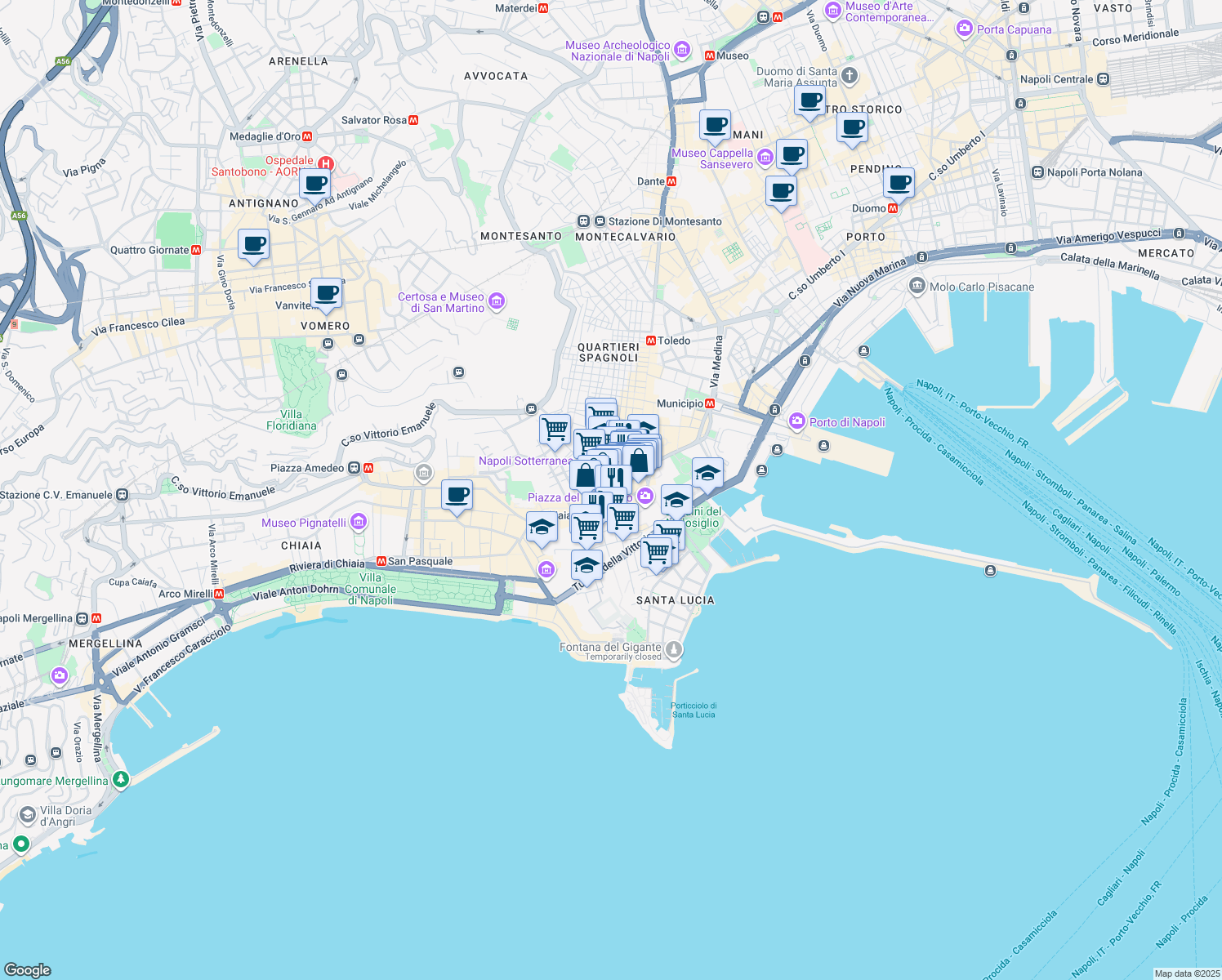Click the Molo Carlo Pisacane label

(980, 287)
